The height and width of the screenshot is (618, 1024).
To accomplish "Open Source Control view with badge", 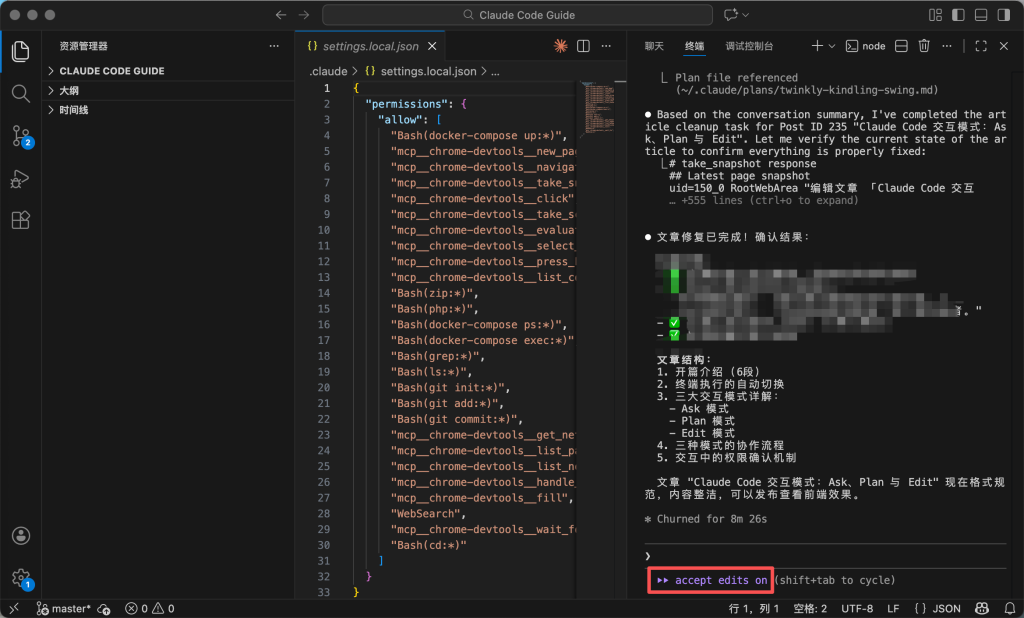I will [20, 136].
